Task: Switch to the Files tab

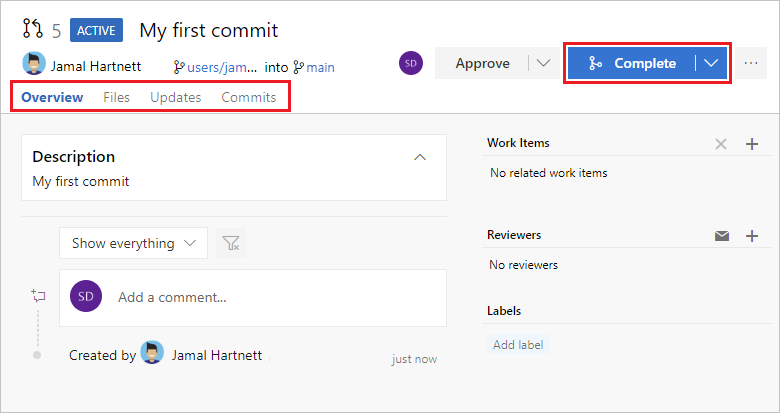Action: click(x=116, y=97)
